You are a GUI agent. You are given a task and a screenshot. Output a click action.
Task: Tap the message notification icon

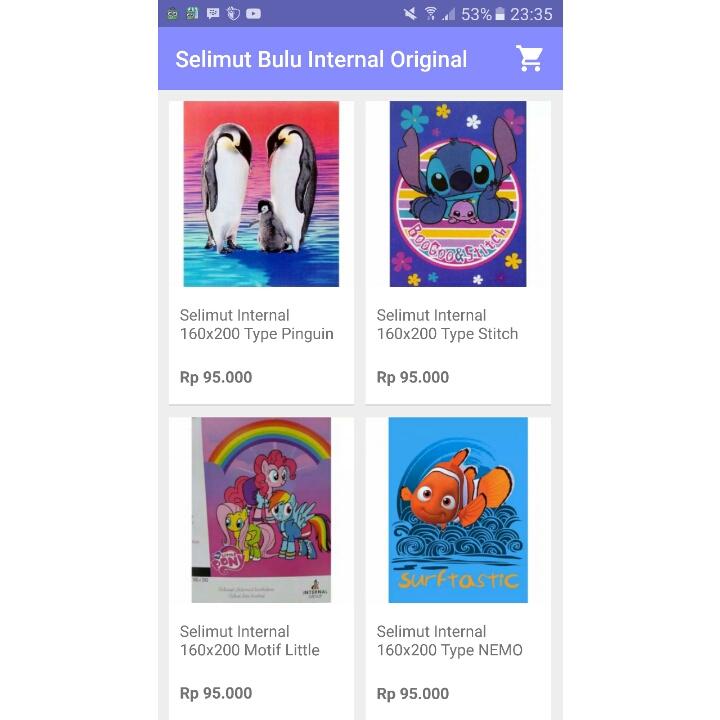(213, 14)
